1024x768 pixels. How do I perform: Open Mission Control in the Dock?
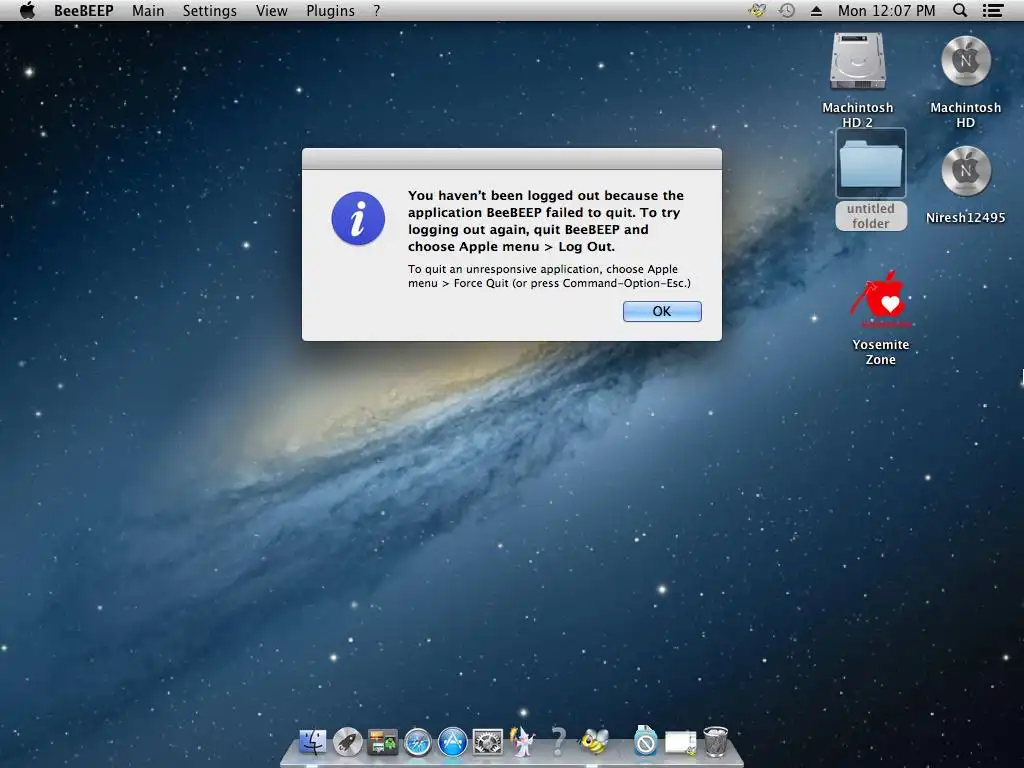pos(383,743)
